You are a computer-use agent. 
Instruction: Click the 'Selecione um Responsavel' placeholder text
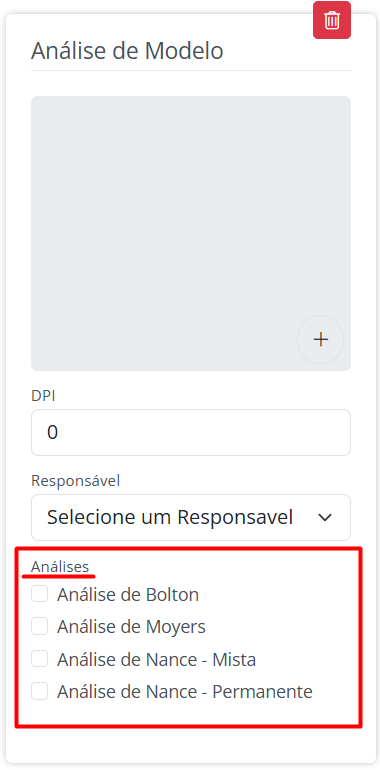(170, 517)
